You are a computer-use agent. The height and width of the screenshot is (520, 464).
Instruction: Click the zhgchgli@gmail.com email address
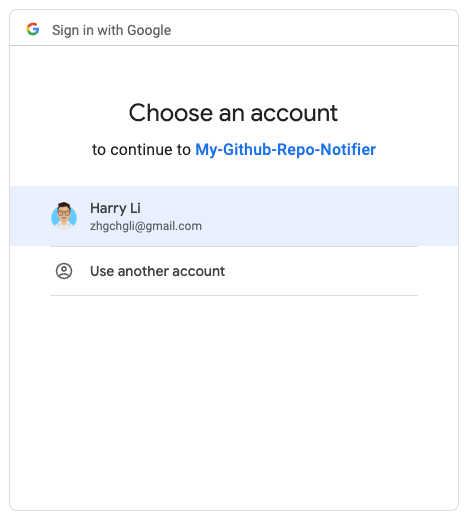(x=146, y=226)
